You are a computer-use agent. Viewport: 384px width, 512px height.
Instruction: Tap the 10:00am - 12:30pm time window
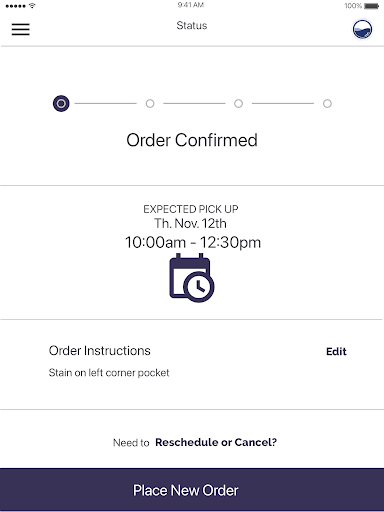point(193,242)
